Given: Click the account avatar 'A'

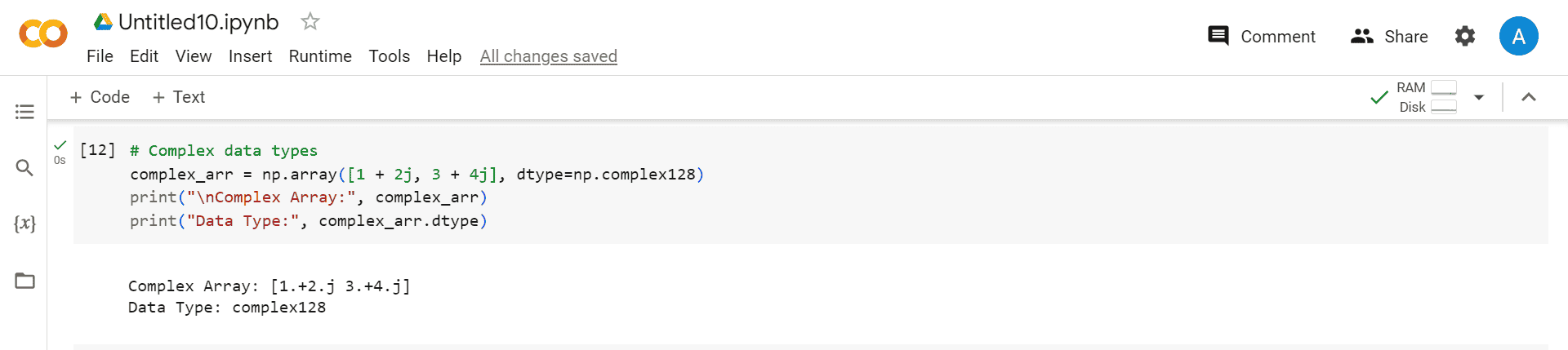Looking at the screenshot, I should 1518,37.
